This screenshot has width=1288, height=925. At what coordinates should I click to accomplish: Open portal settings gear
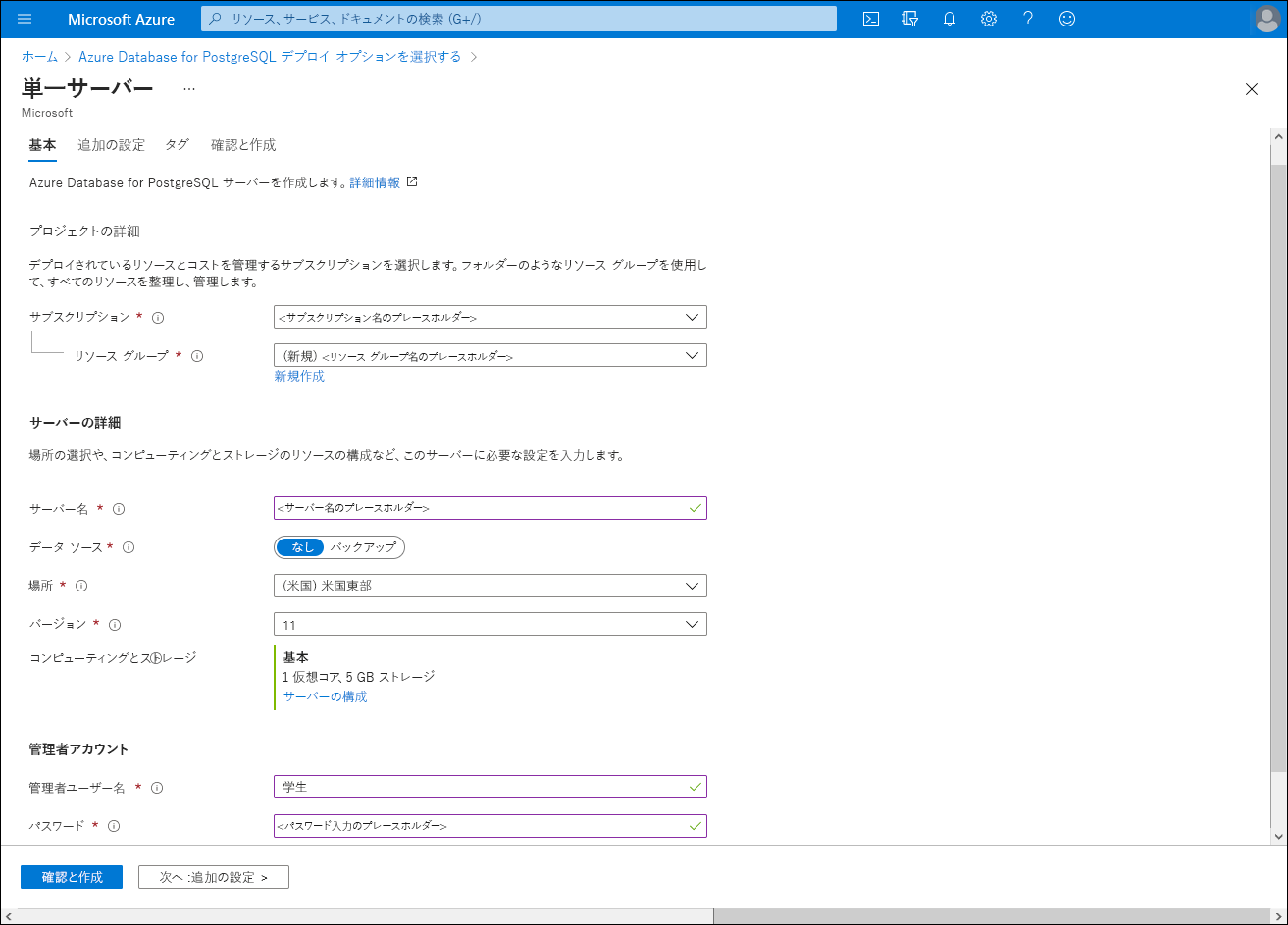click(x=989, y=19)
